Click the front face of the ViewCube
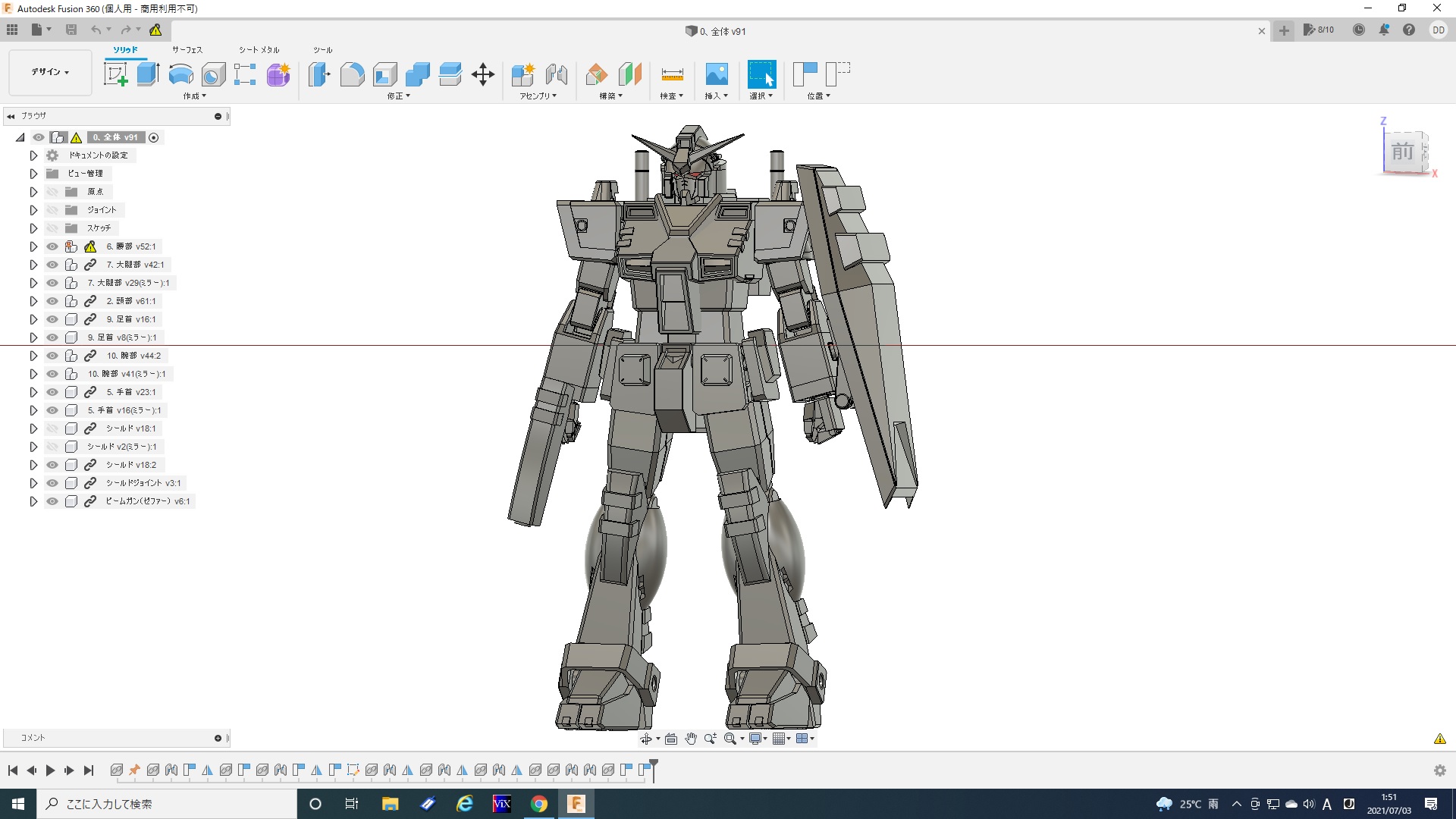This screenshot has width=1456, height=819. click(x=1401, y=152)
